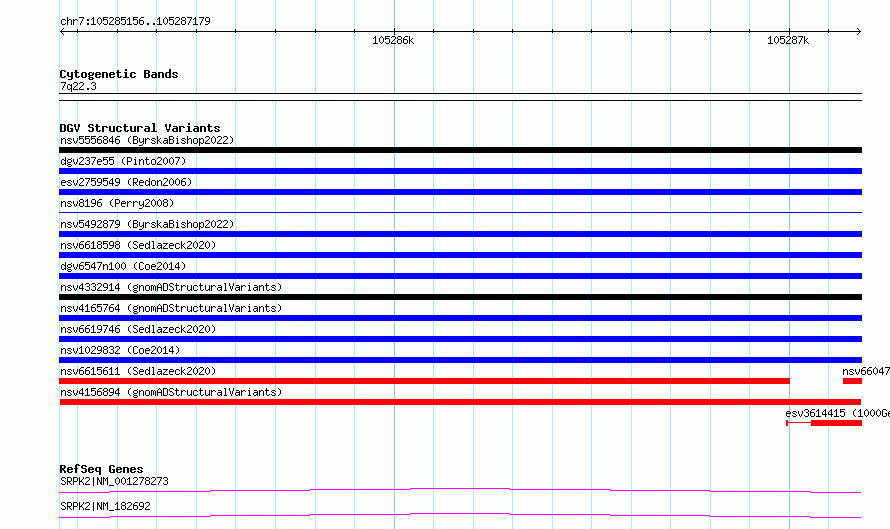Click the DGV Structural Variants track title
The width and height of the screenshot is (890, 529).
pos(140,128)
